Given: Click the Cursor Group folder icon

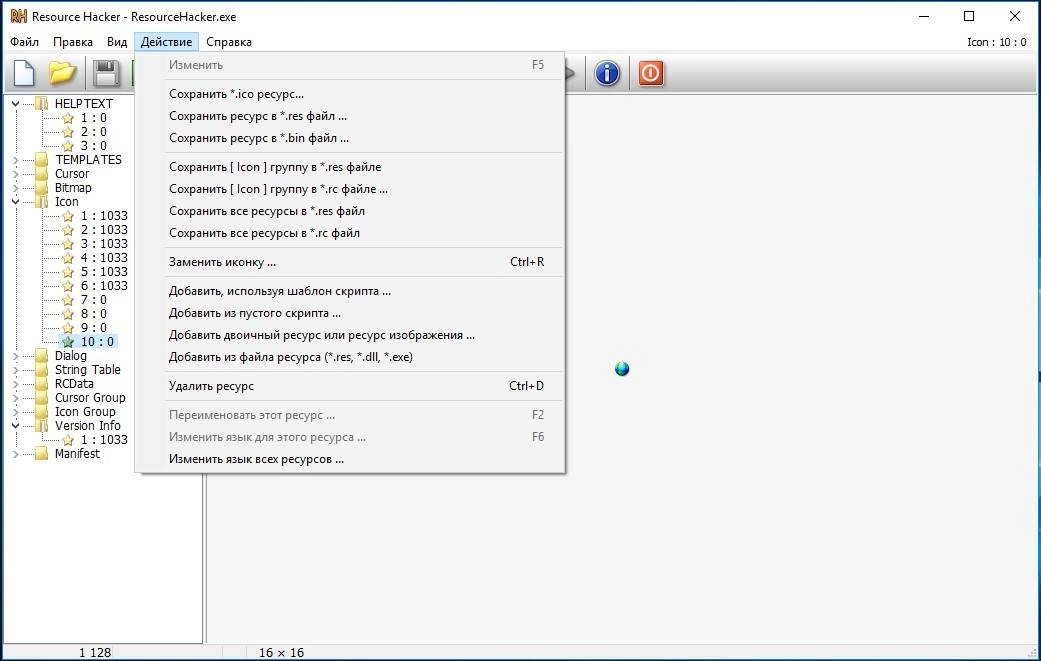Looking at the screenshot, I should click(42, 398).
